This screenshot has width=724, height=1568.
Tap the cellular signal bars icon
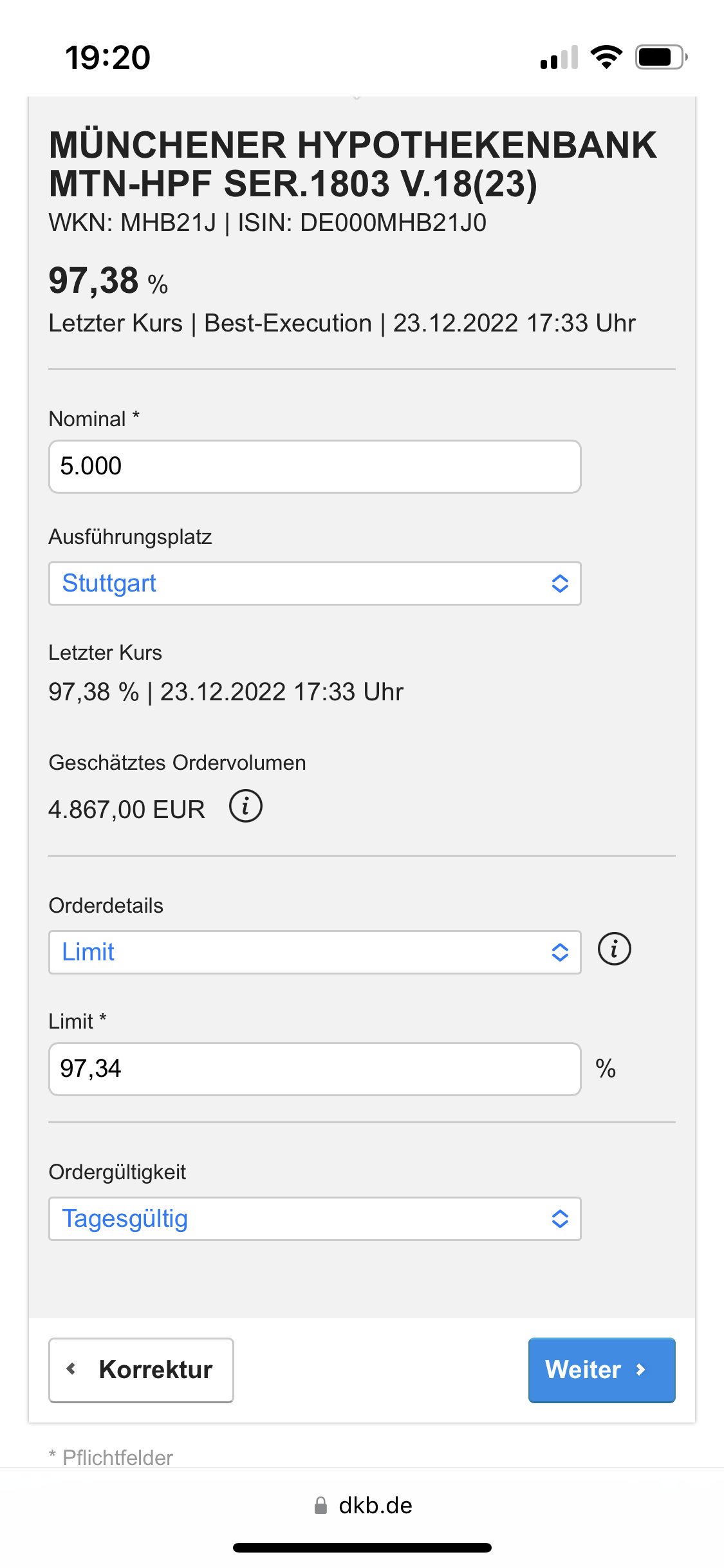559,58
